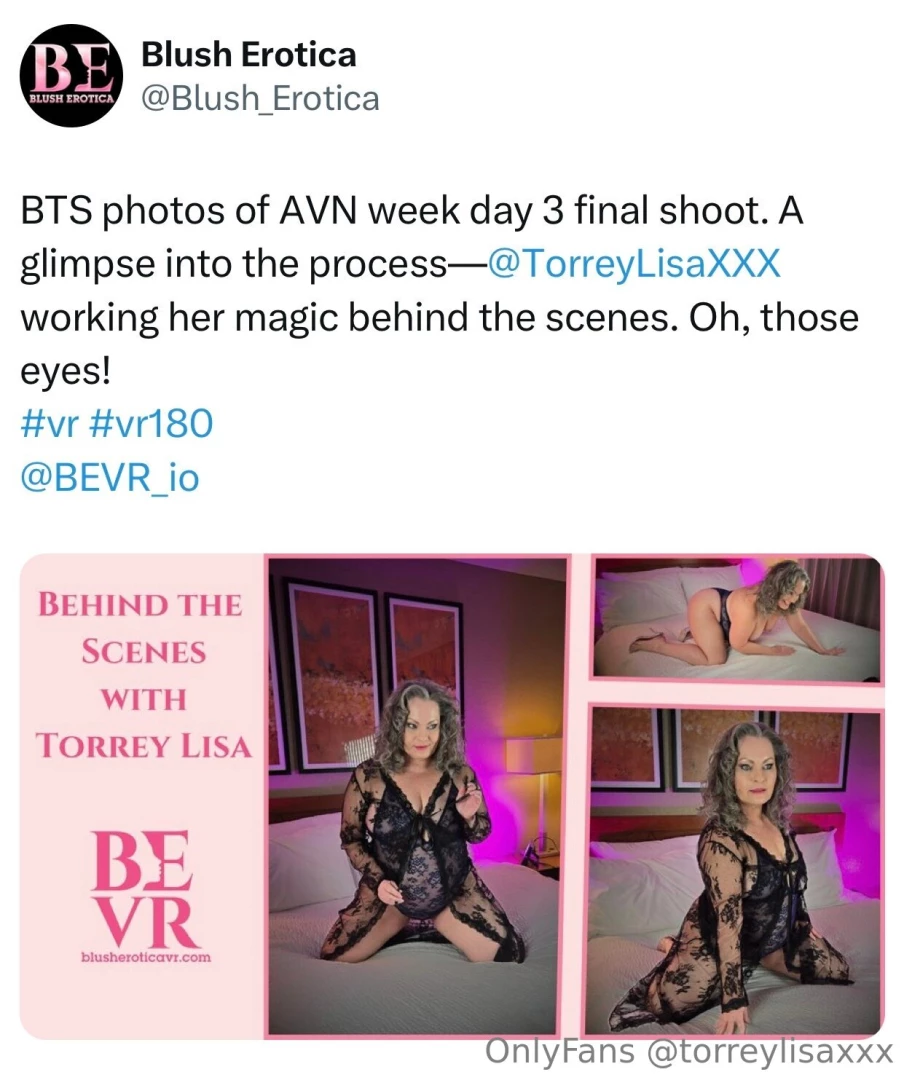Open the @TorreyLisaXXX mention link
The image size is (904, 1080).
[634, 263]
